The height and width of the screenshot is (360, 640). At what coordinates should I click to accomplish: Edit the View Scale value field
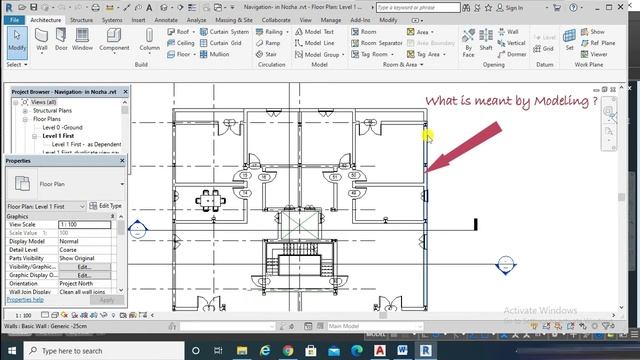point(84,224)
